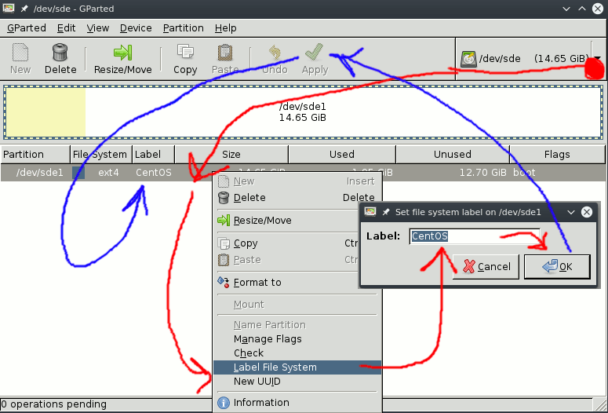Click the Label text field containing CentOS

click(x=475, y=236)
